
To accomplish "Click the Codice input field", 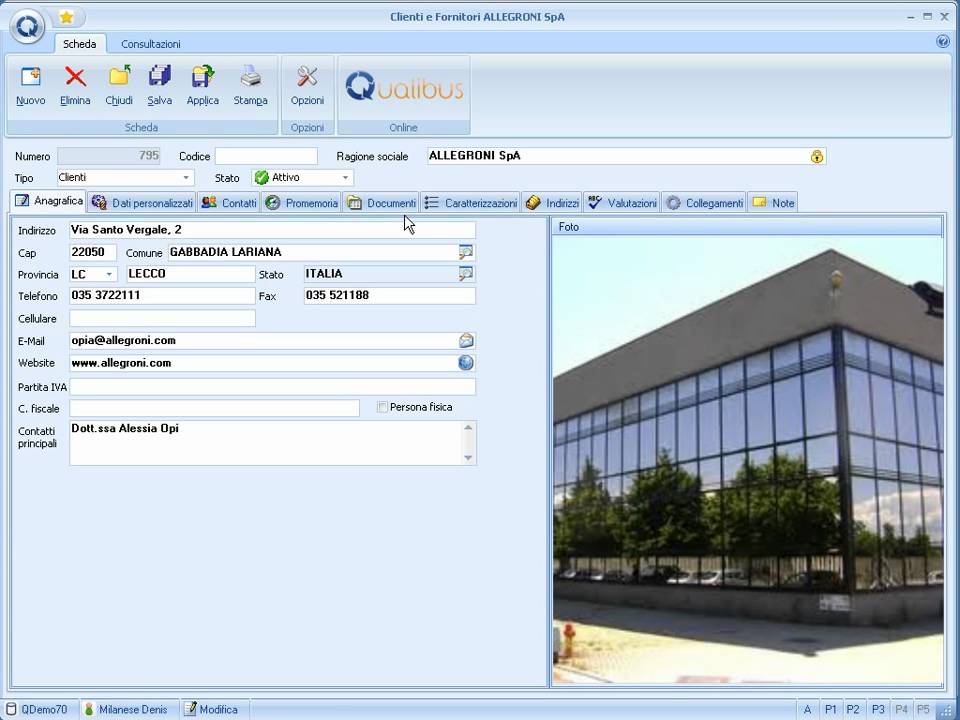I will tap(266, 156).
